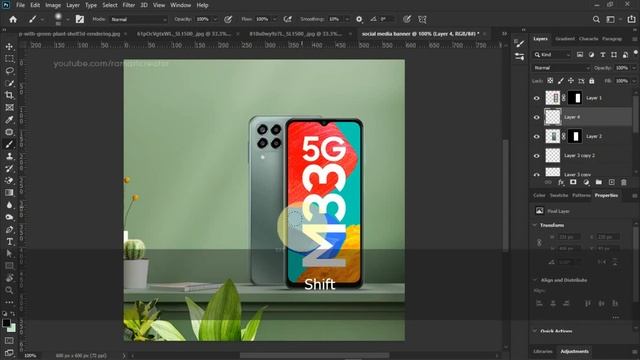The height and width of the screenshot is (360, 640).
Task: Delete the selected layer
Action: (624, 182)
